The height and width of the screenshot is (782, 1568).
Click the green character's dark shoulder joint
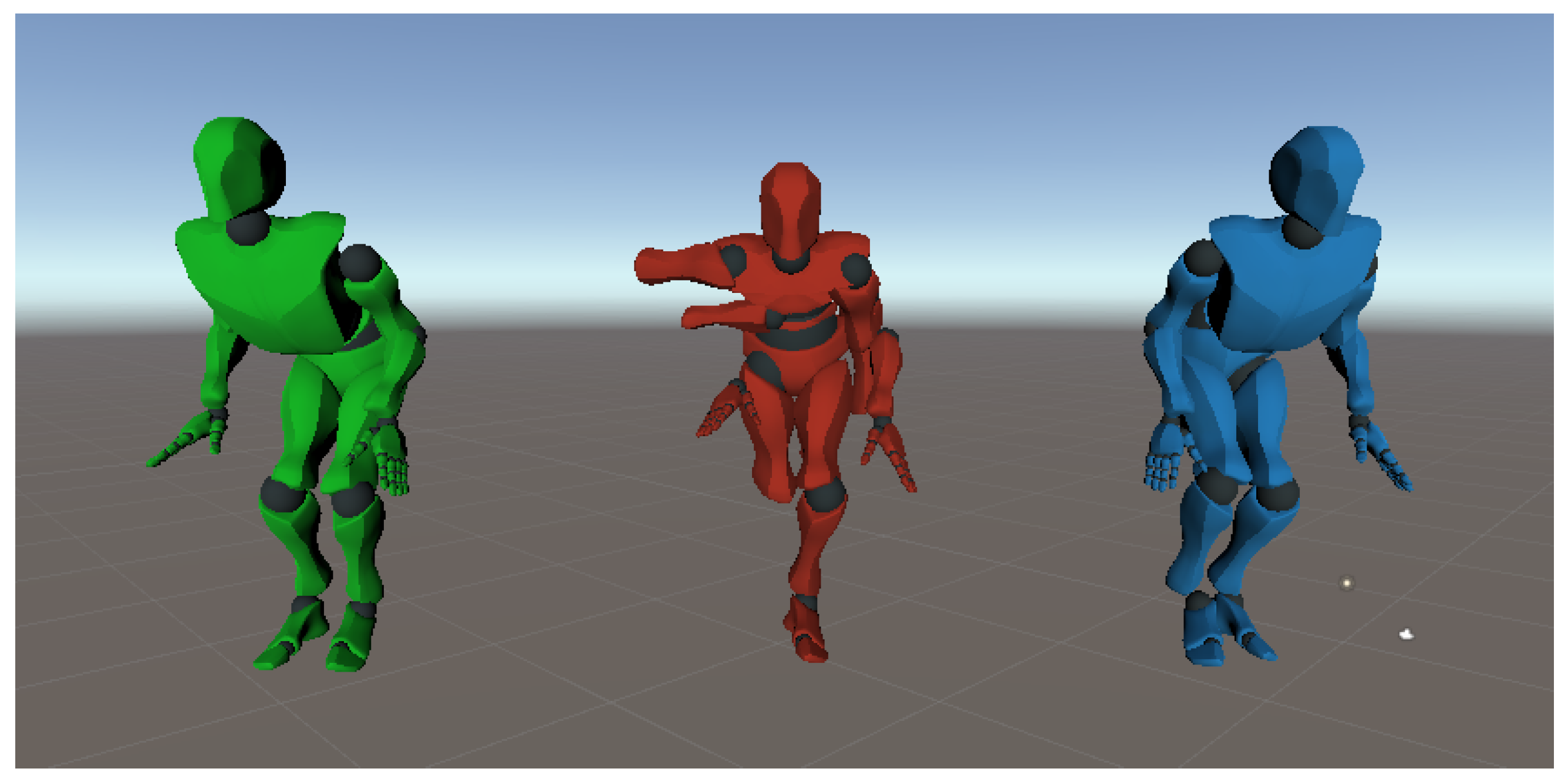click(359, 263)
